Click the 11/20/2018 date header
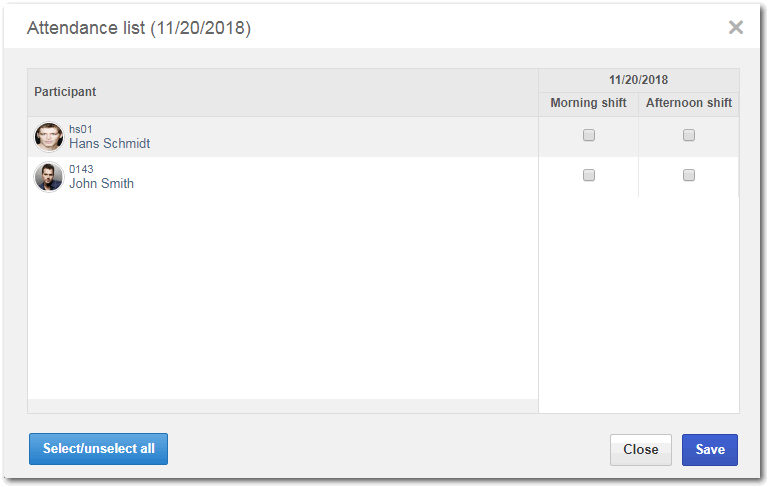The height and width of the screenshot is (487, 768). click(x=639, y=80)
